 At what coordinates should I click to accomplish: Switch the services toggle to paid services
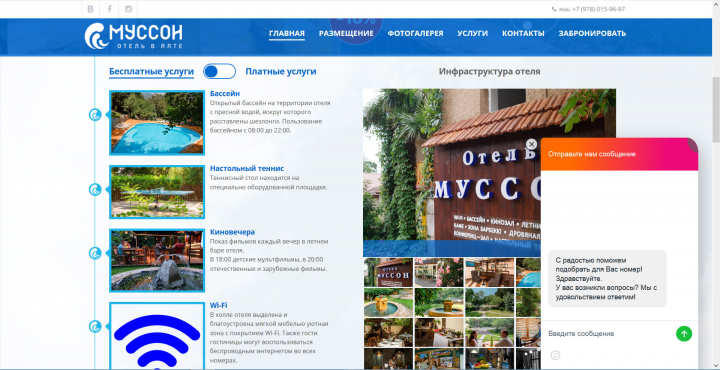pos(219,72)
